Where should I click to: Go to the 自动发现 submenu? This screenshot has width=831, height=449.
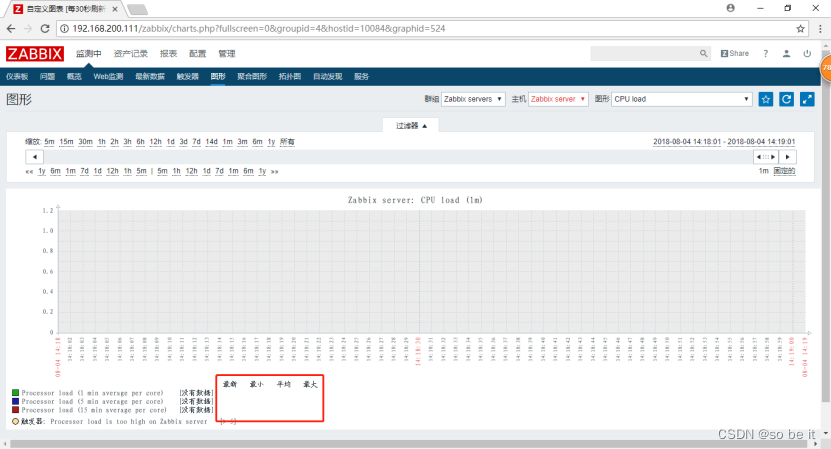pos(328,76)
